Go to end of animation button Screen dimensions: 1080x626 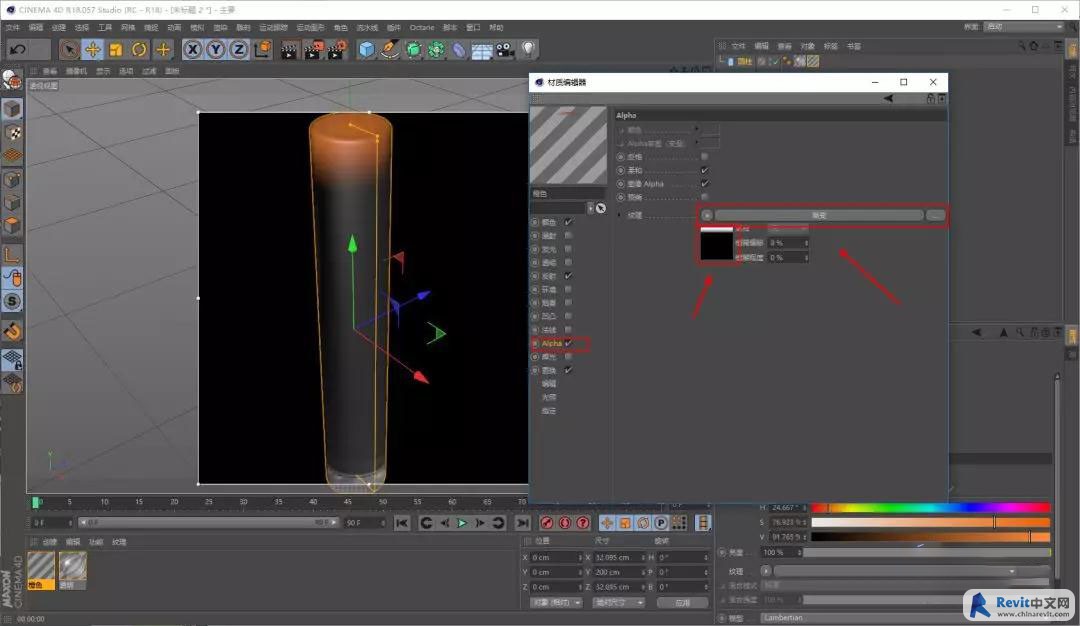point(523,523)
